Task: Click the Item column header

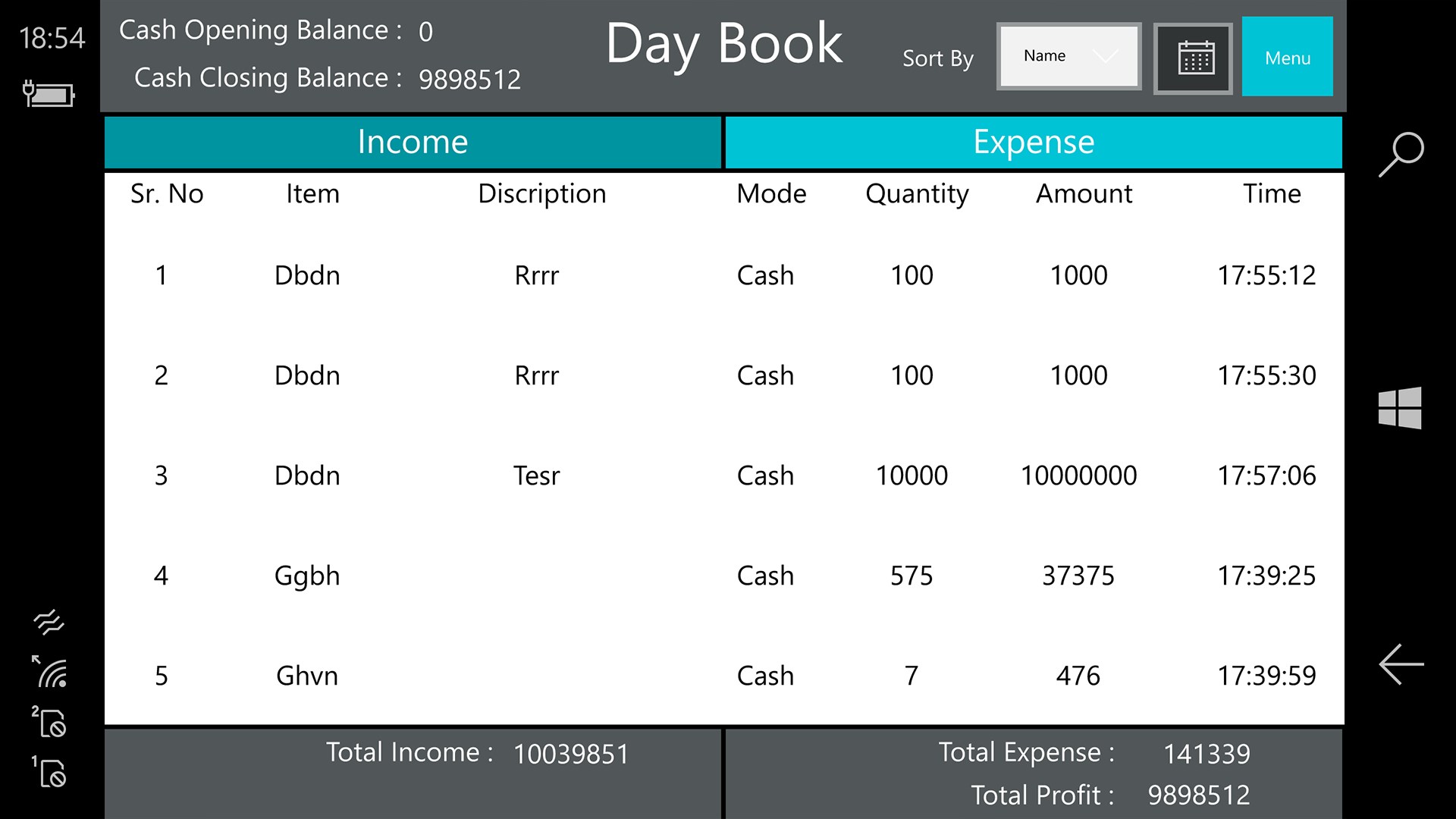Action: tap(312, 194)
